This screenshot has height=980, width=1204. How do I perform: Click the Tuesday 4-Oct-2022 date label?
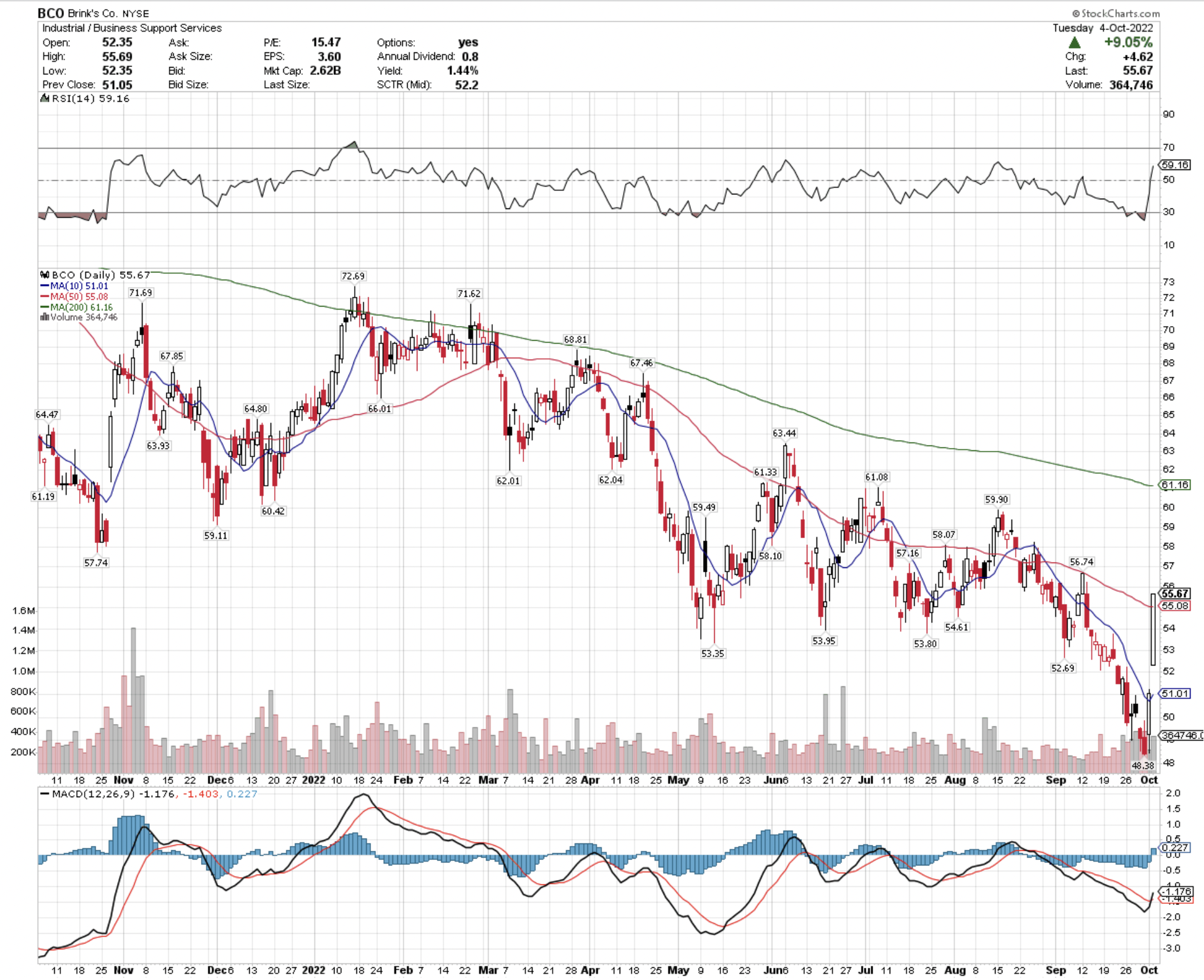(x=1103, y=28)
